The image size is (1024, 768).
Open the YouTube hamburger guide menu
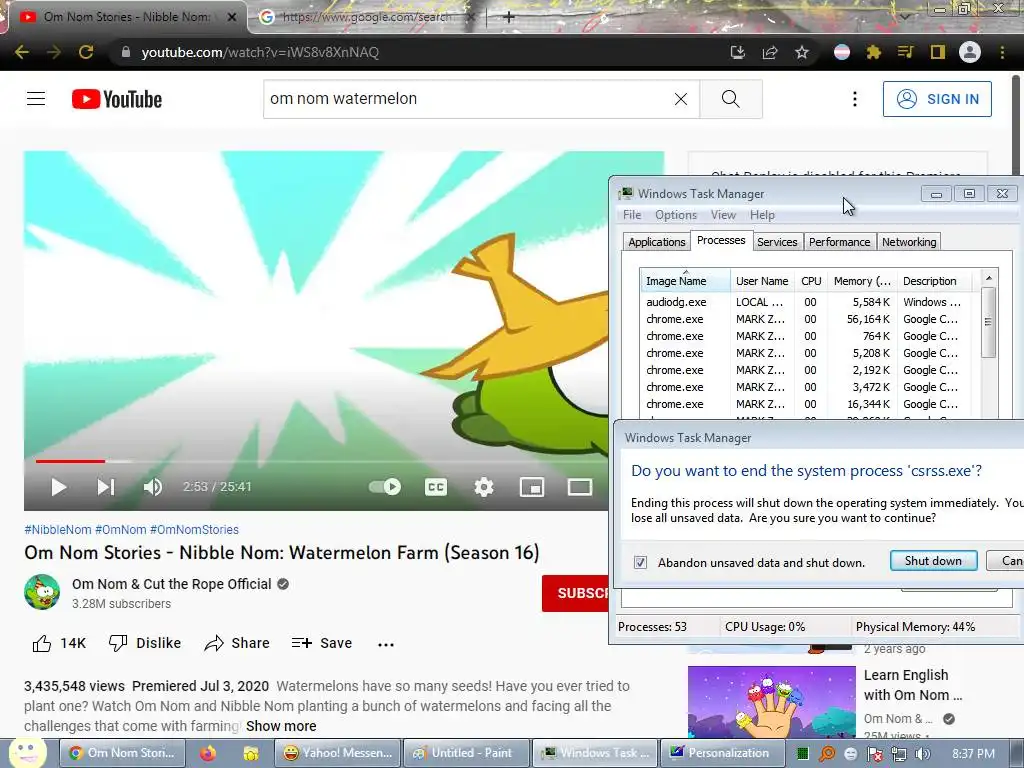point(36,99)
